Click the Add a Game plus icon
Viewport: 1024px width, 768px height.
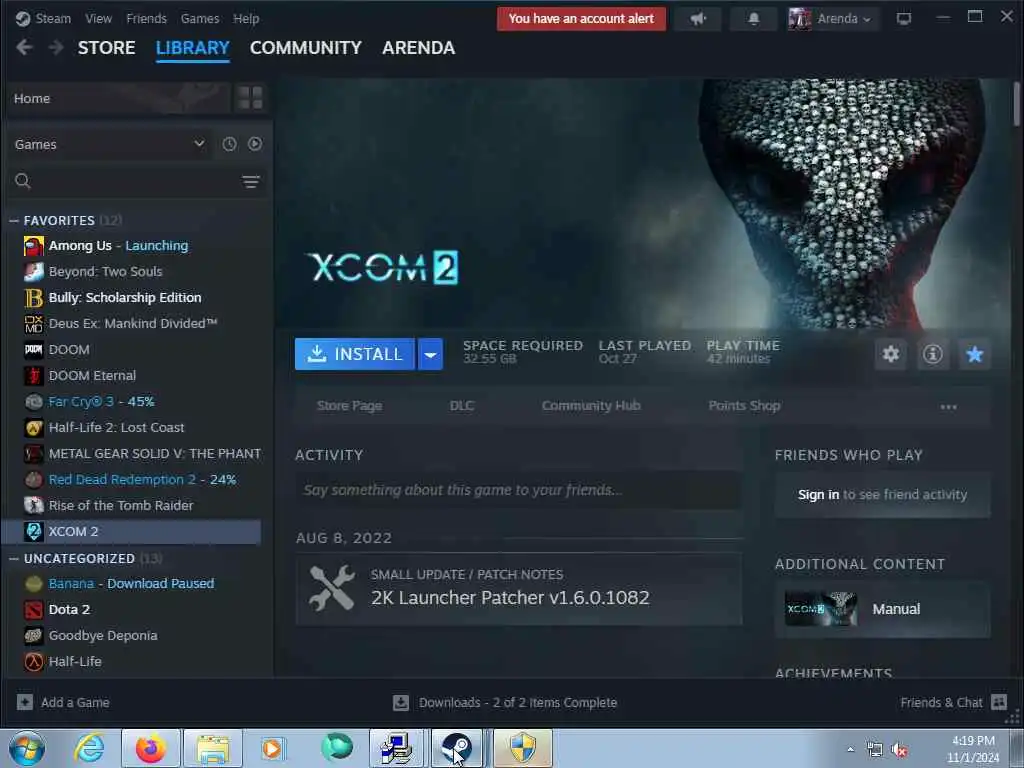pyautogui.click(x=25, y=703)
